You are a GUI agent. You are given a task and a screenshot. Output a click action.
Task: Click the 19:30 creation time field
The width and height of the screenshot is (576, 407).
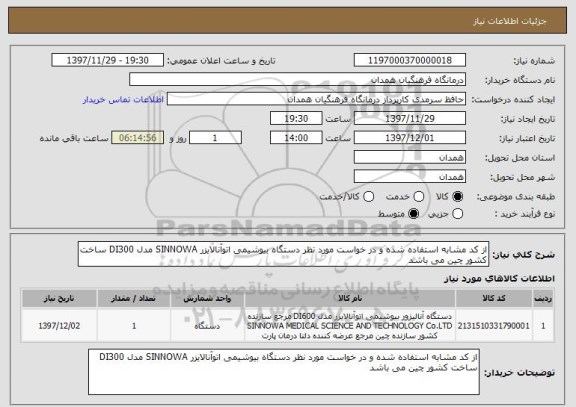point(296,119)
